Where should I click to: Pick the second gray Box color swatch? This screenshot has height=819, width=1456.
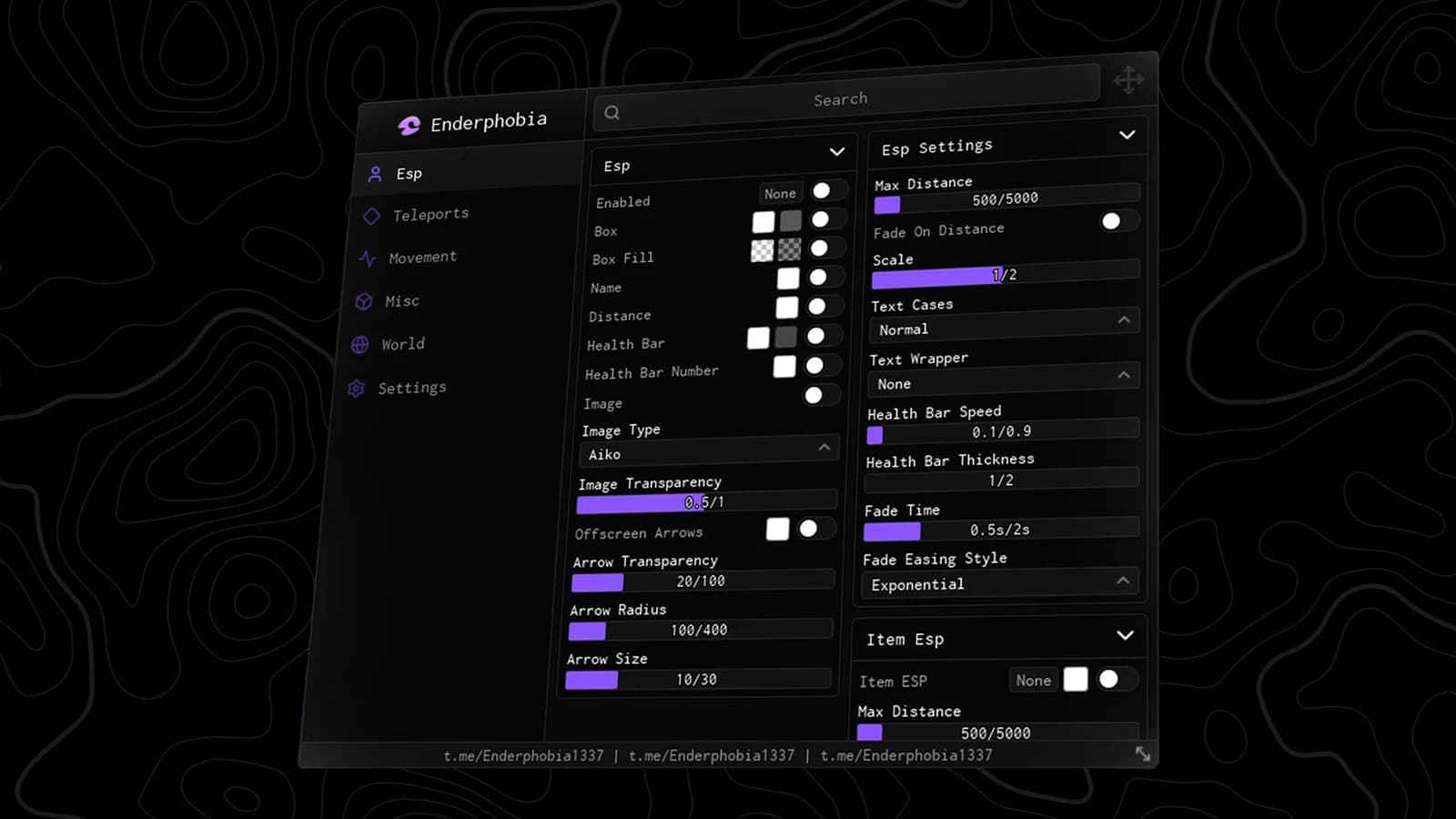coord(791,220)
